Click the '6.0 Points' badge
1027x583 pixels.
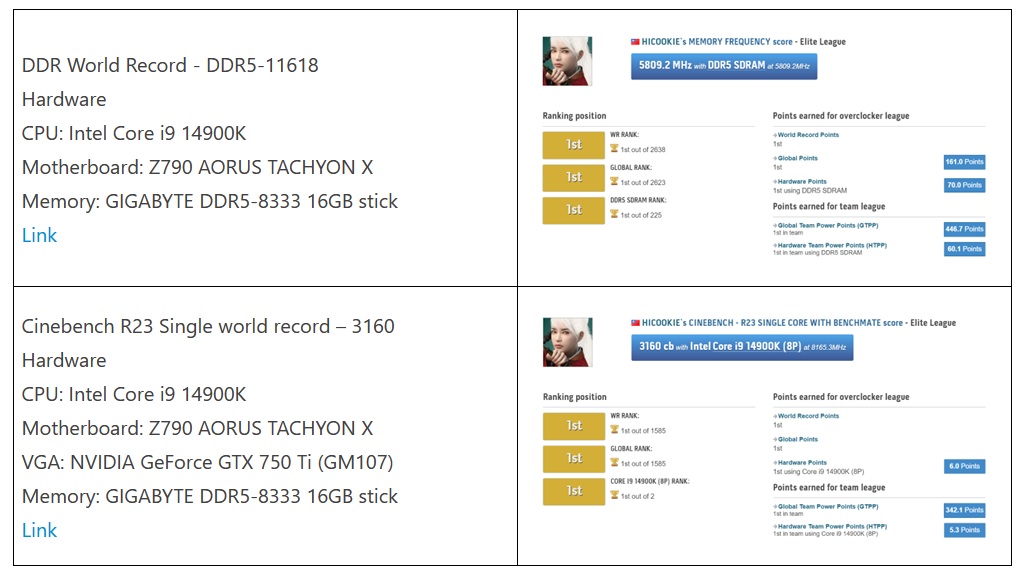(964, 466)
